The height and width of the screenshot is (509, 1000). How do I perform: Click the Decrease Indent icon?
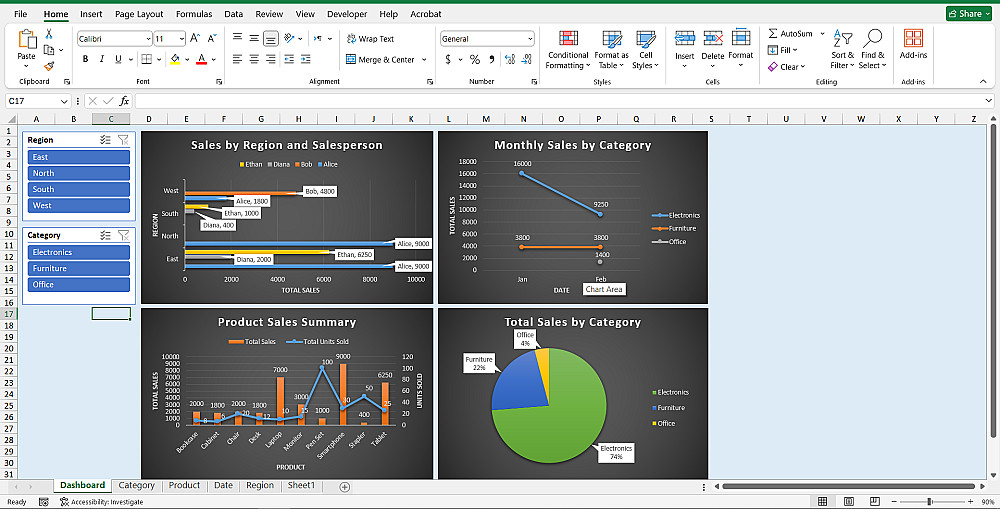pos(289,59)
